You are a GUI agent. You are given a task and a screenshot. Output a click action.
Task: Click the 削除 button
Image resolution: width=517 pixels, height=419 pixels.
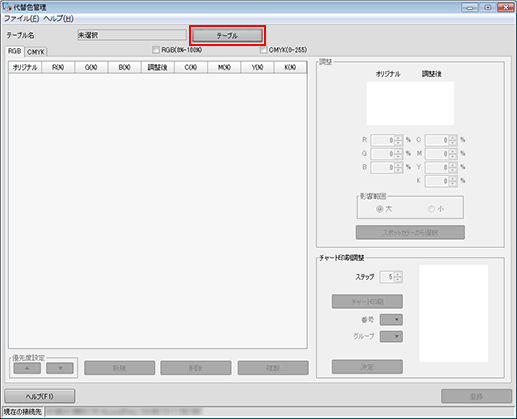pos(196,368)
